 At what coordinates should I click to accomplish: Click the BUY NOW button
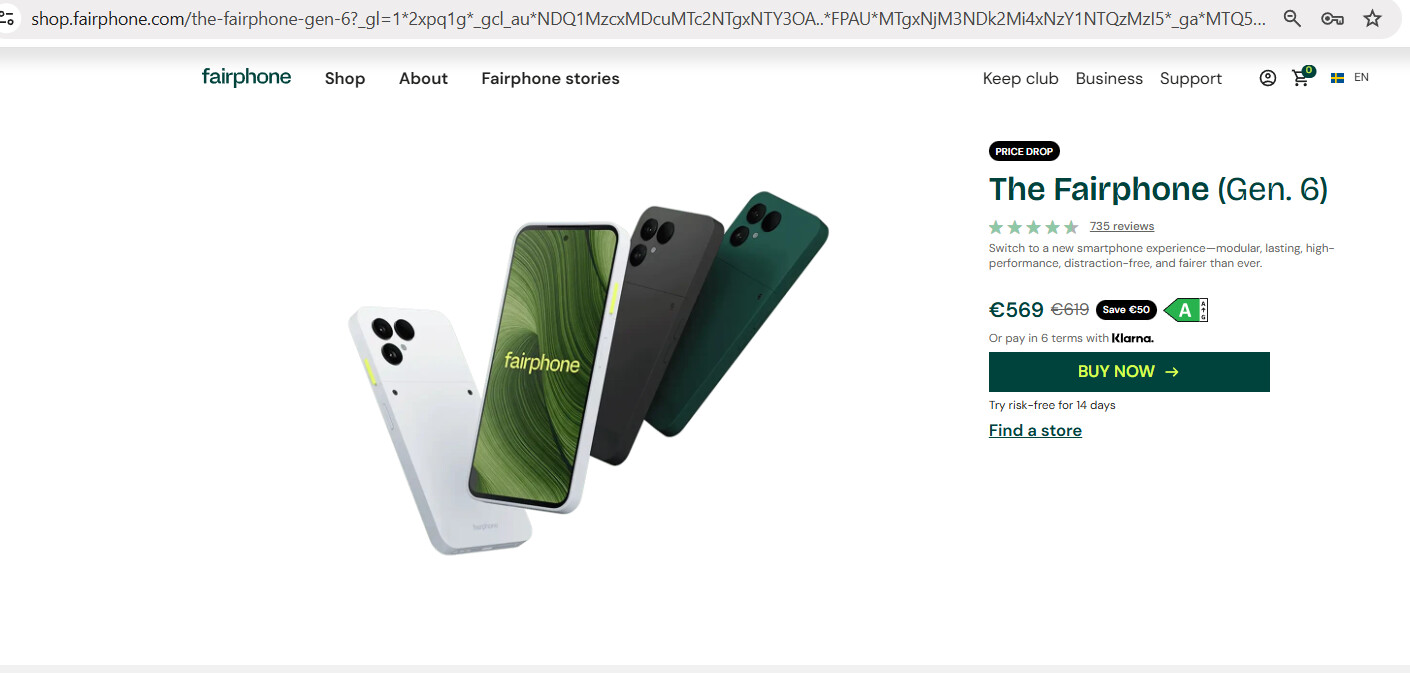[x=1129, y=372]
